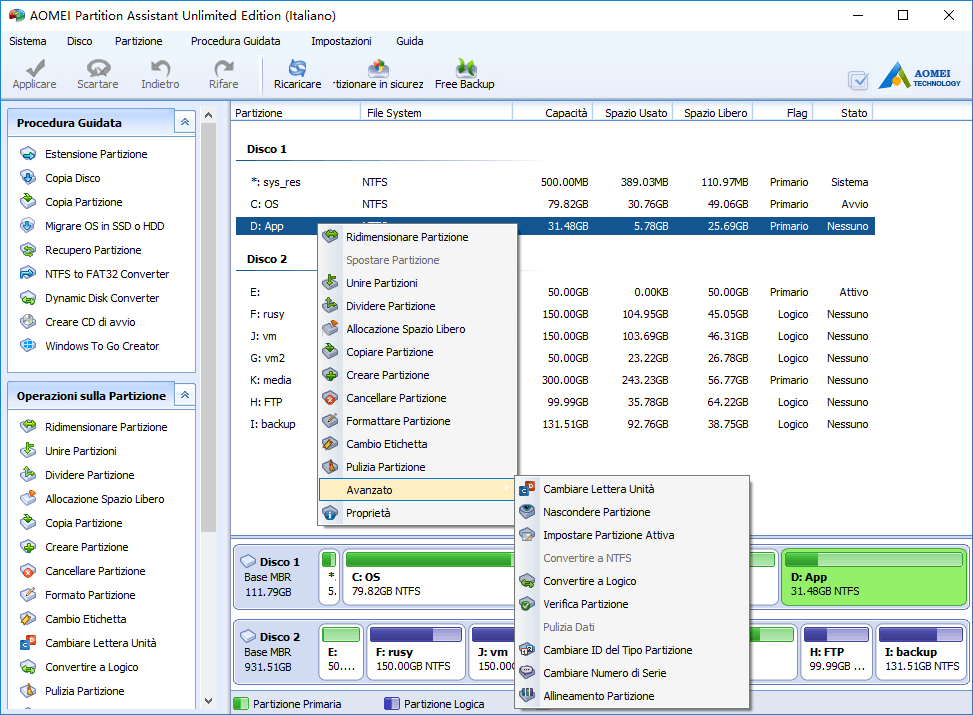The width and height of the screenshot is (973, 715).
Task: Select the C: OS row in partition list
Action: click(x=555, y=204)
